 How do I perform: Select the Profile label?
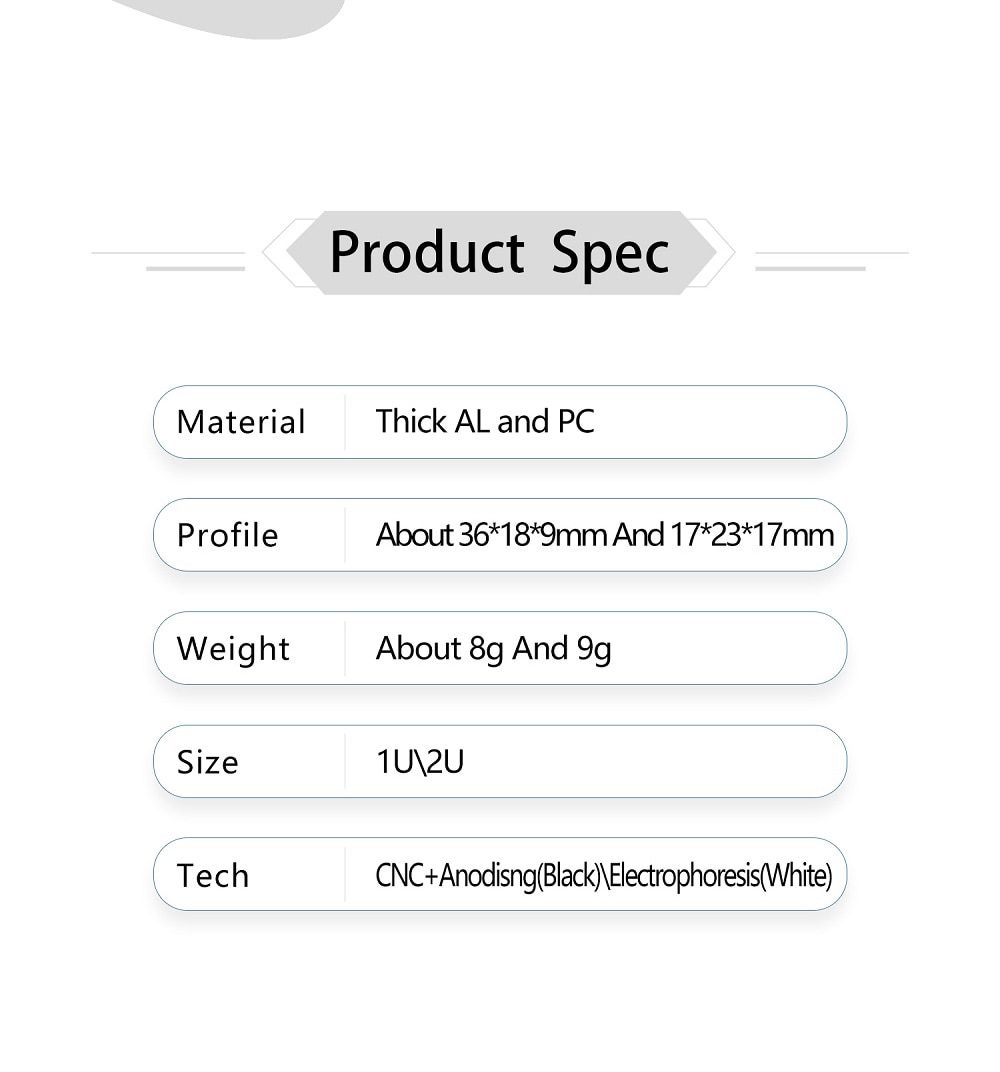pos(227,535)
